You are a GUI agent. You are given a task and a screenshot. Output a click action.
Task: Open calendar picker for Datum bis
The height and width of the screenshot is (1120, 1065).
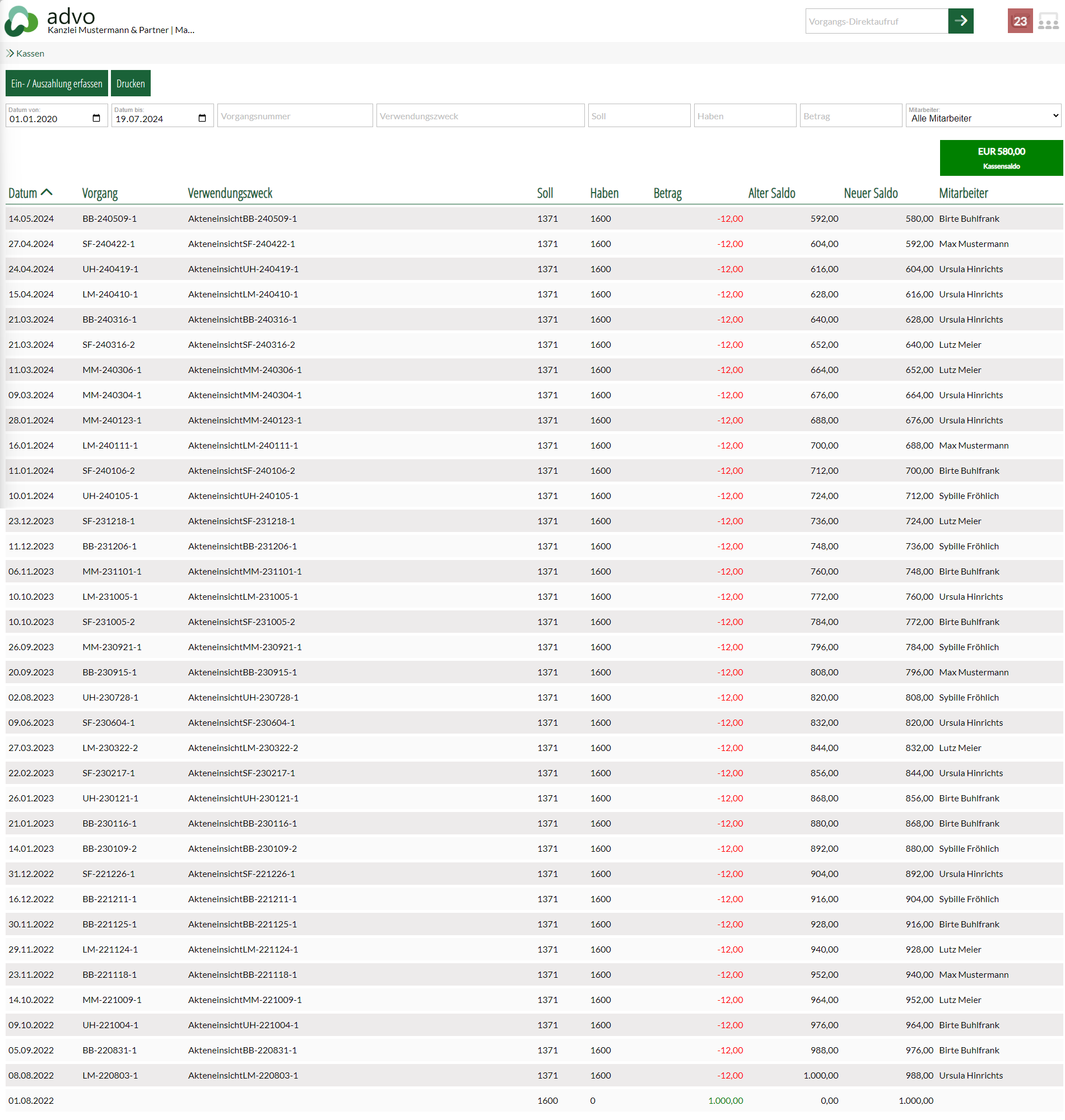(x=202, y=118)
